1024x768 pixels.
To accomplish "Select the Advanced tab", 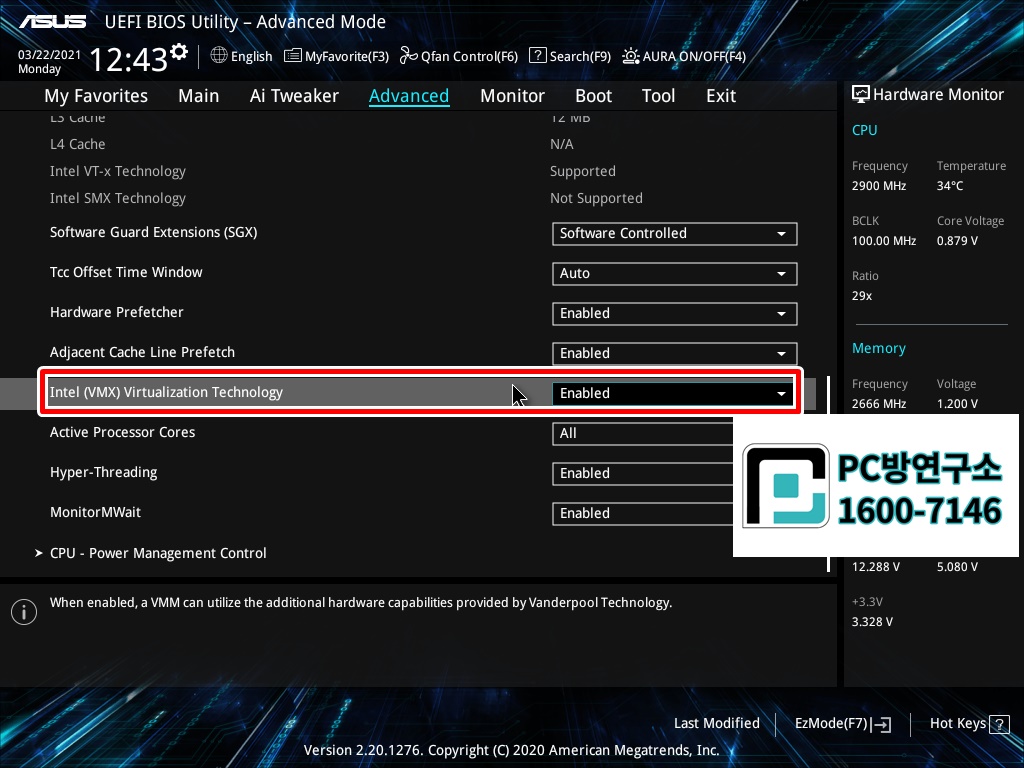I will pos(409,96).
